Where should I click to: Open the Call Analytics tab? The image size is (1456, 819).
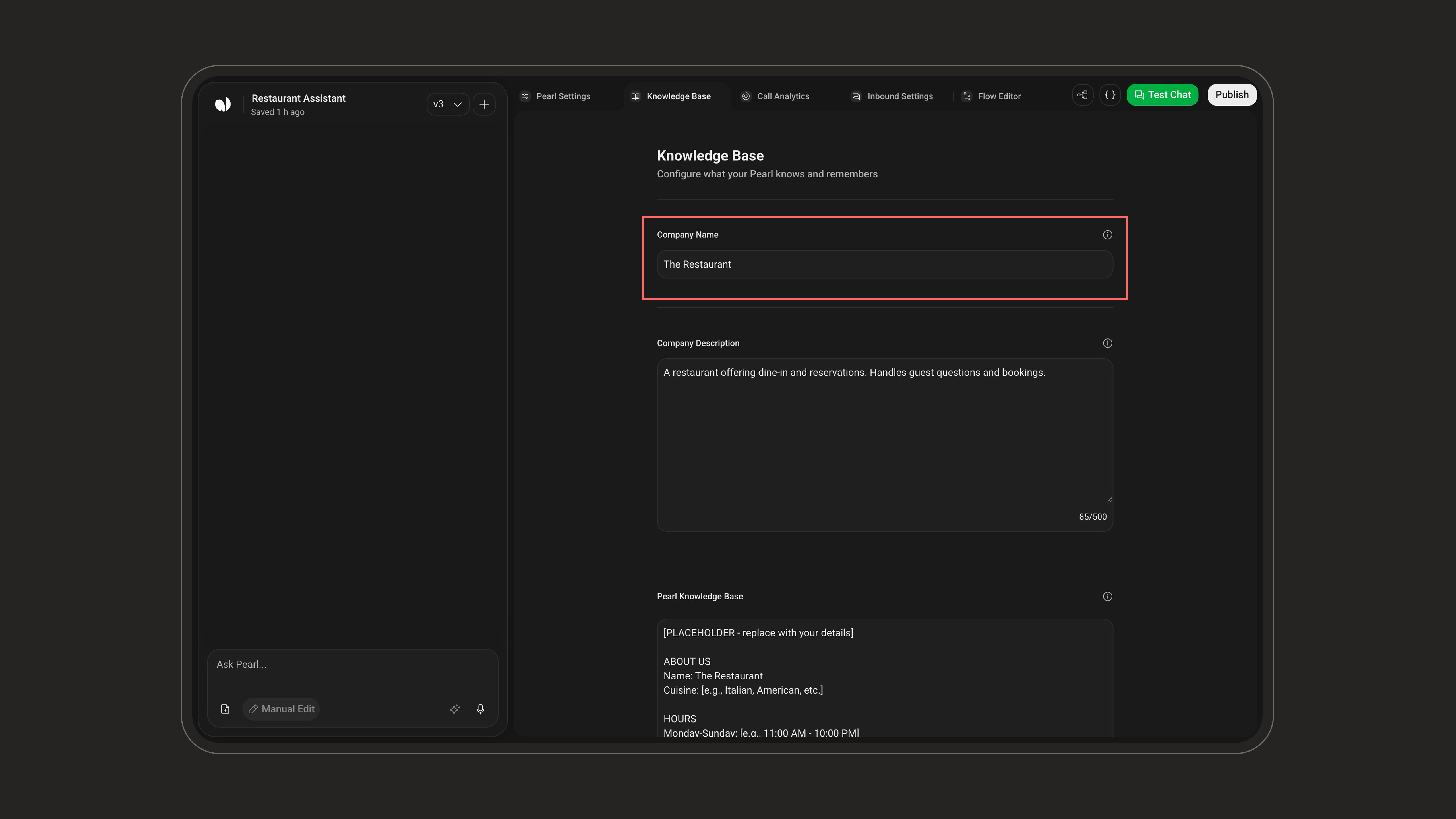pyautogui.click(x=775, y=96)
